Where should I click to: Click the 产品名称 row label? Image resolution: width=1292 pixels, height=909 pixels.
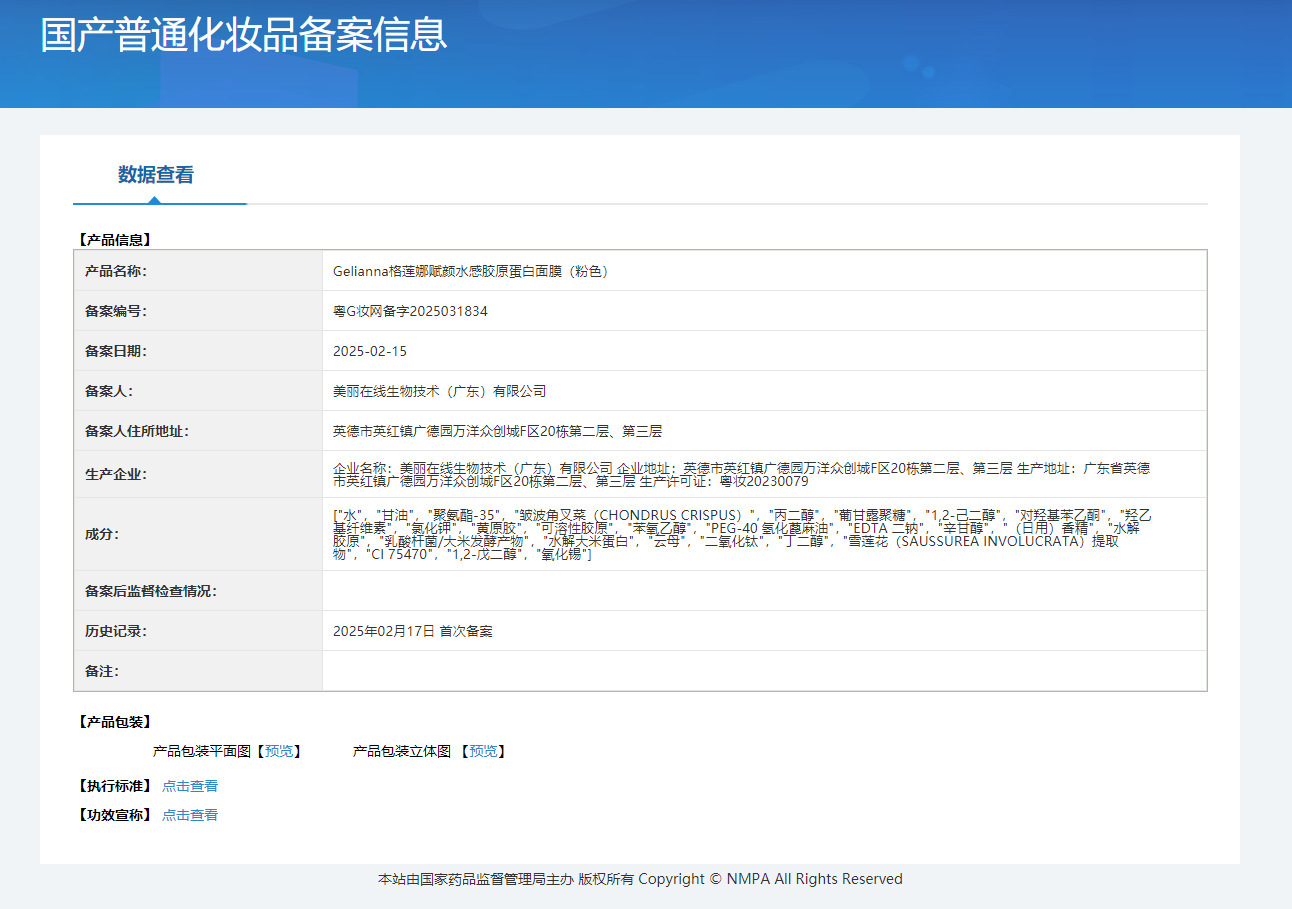[x=116, y=271]
